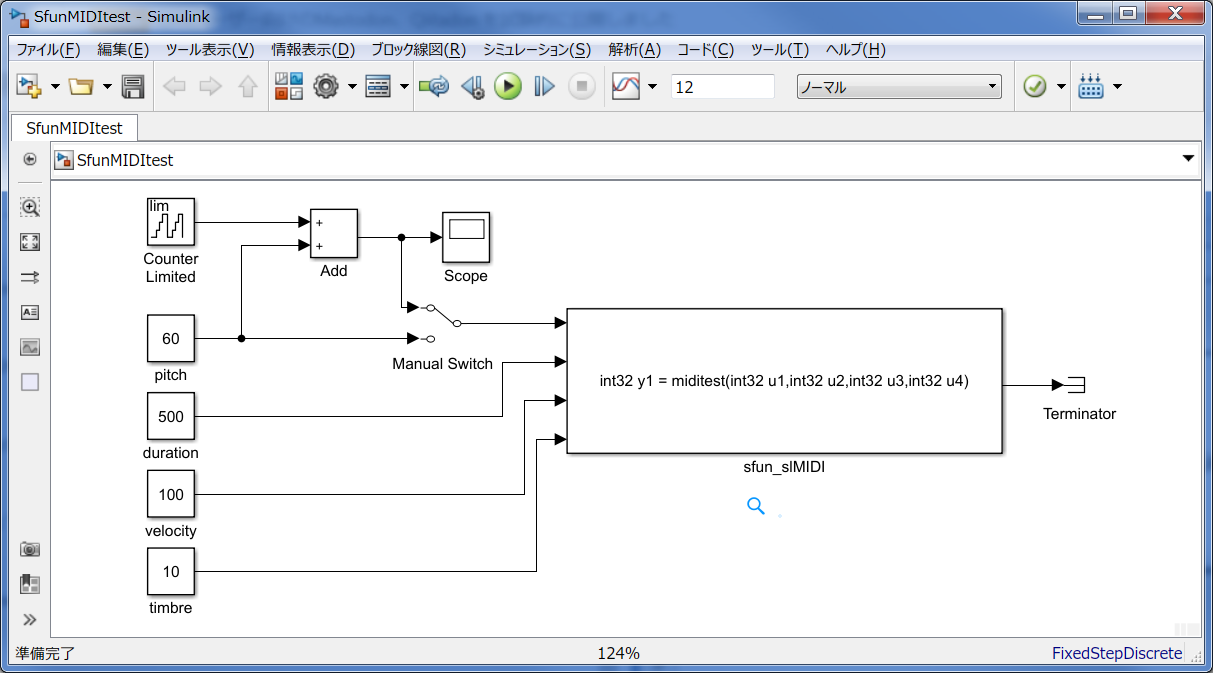Toggle the sample time display arrows icon
The image size is (1213, 673).
pyautogui.click(x=30, y=277)
